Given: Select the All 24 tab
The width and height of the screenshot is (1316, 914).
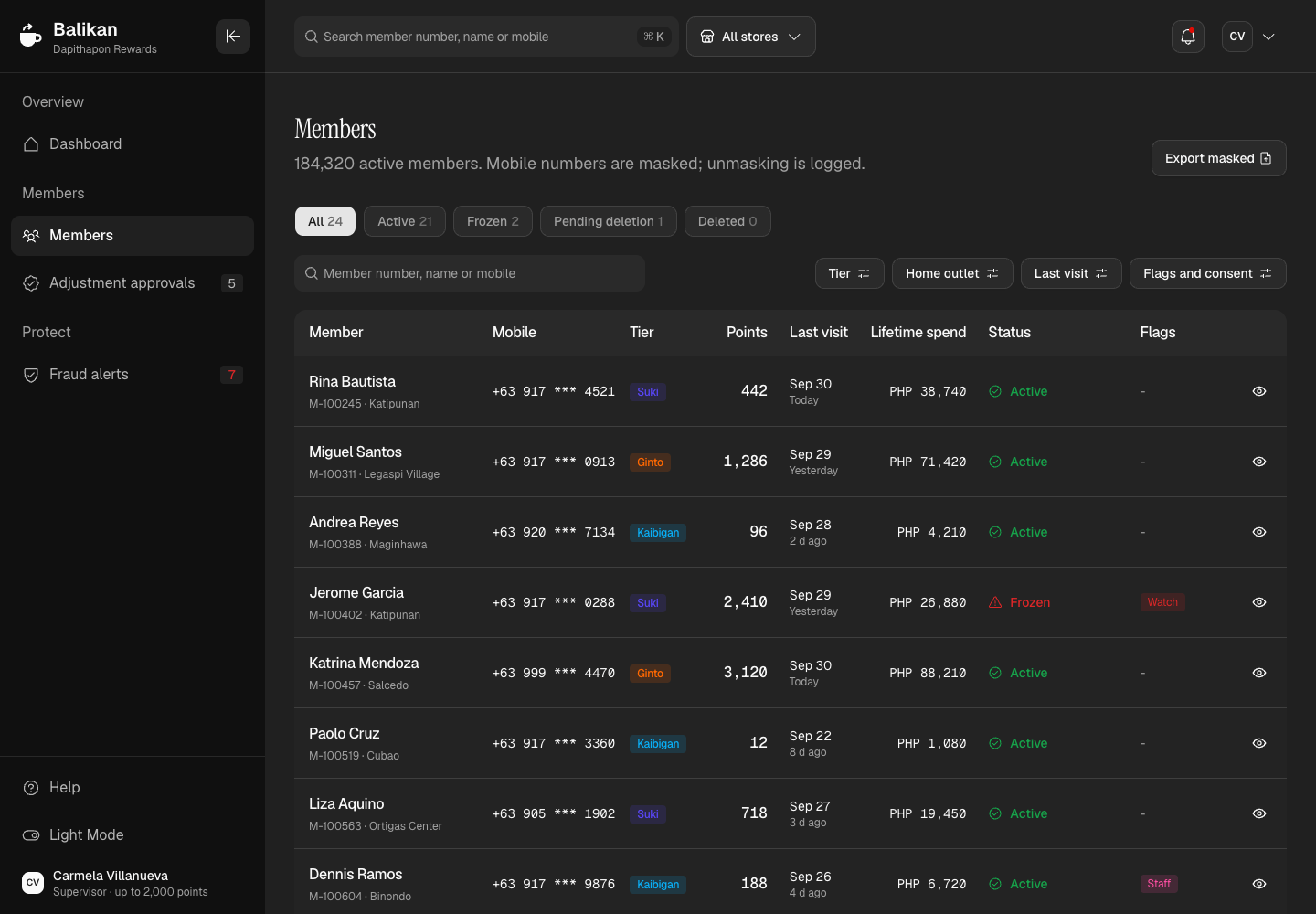Looking at the screenshot, I should 325,221.
